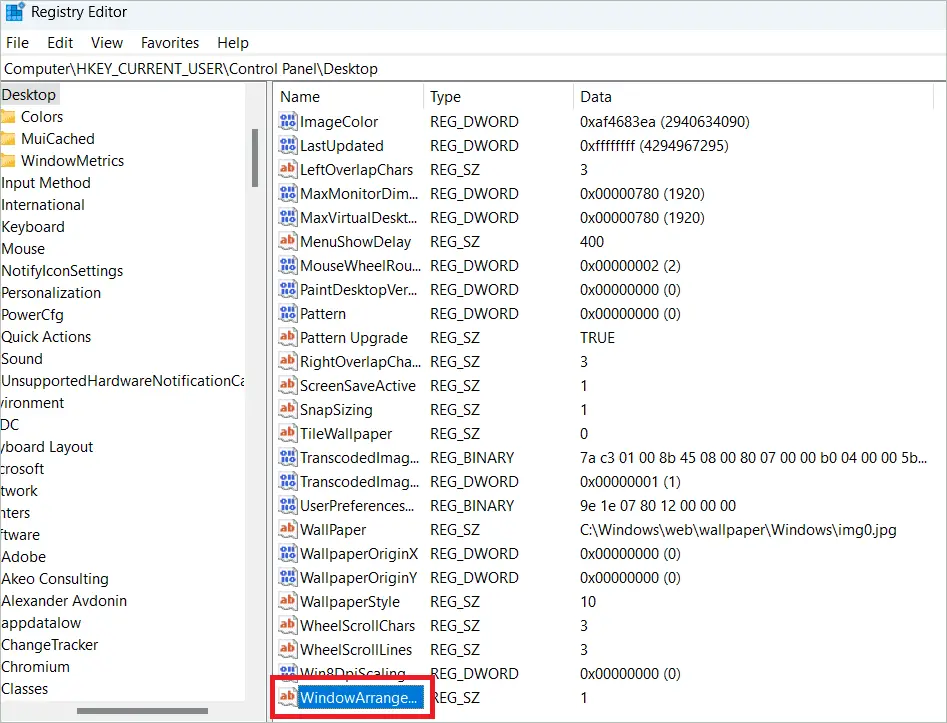Open the View menu
This screenshot has width=947, height=723.
coord(107,43)
